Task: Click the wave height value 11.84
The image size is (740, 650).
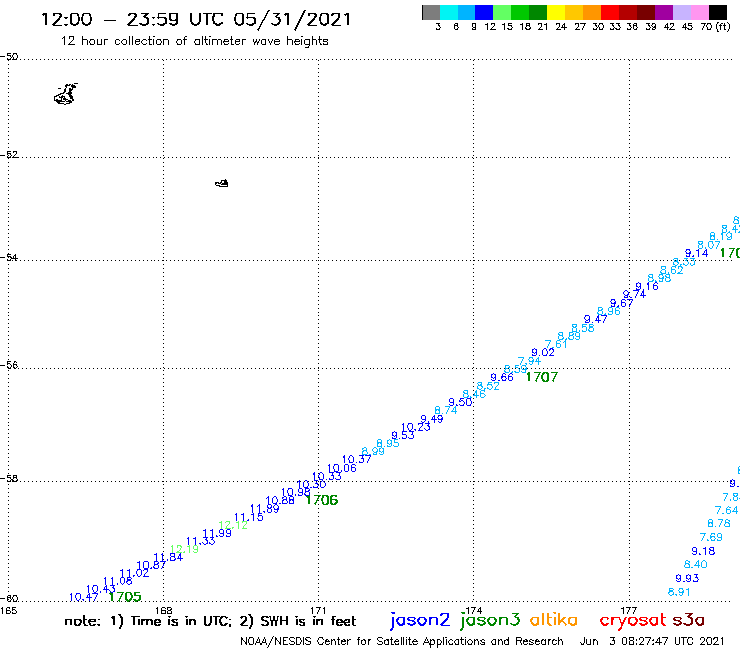Action: pos(168,557)
